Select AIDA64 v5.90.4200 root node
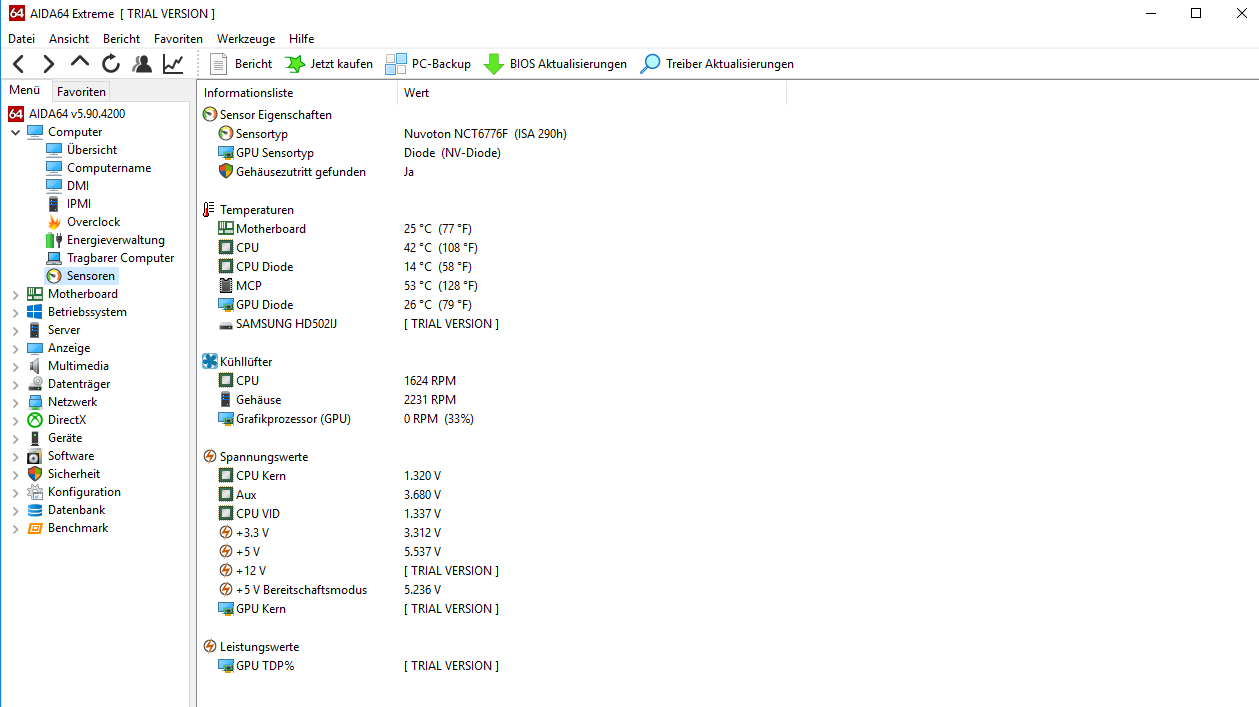The height and width of the screenshot is (707, 1259). click(x=77, y=114)
